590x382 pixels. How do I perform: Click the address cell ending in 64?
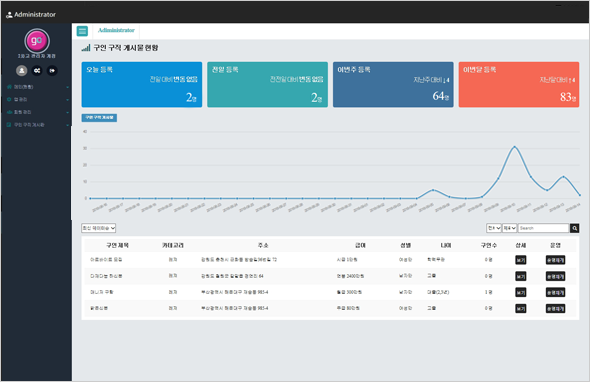(232, 276)
